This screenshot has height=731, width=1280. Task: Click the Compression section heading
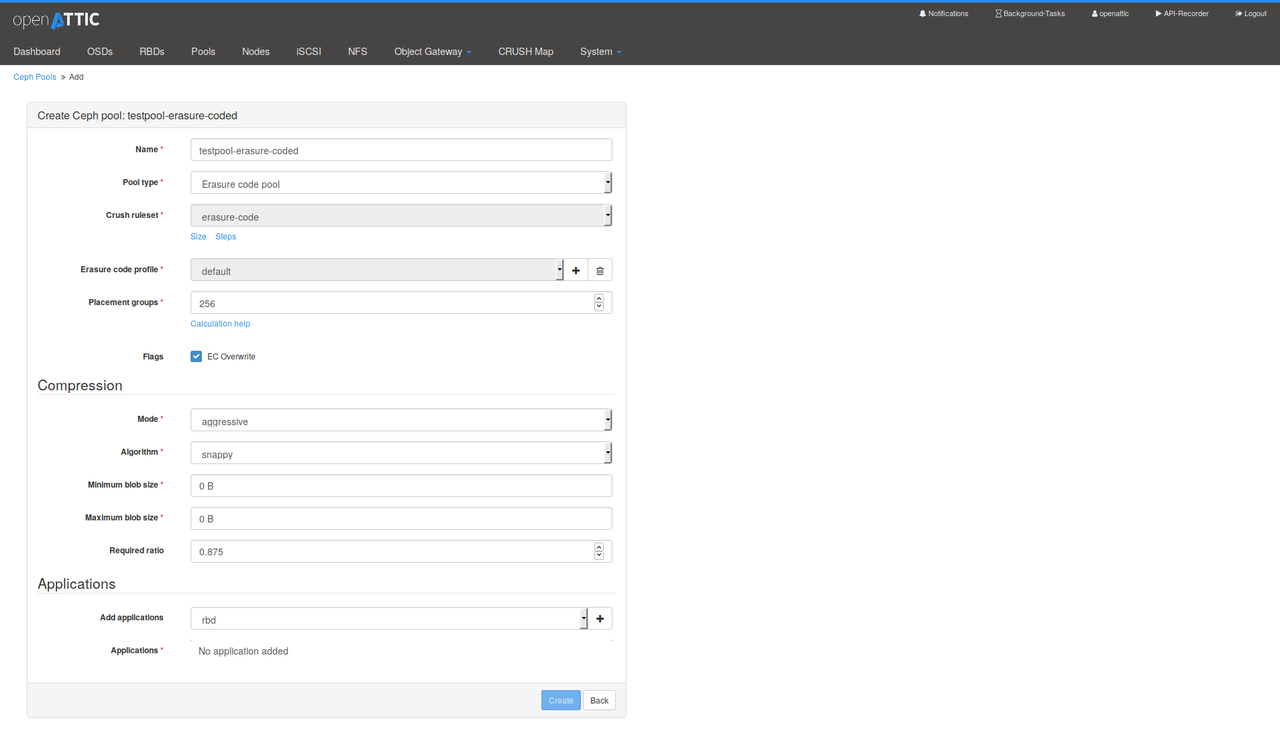coord(80,385)
